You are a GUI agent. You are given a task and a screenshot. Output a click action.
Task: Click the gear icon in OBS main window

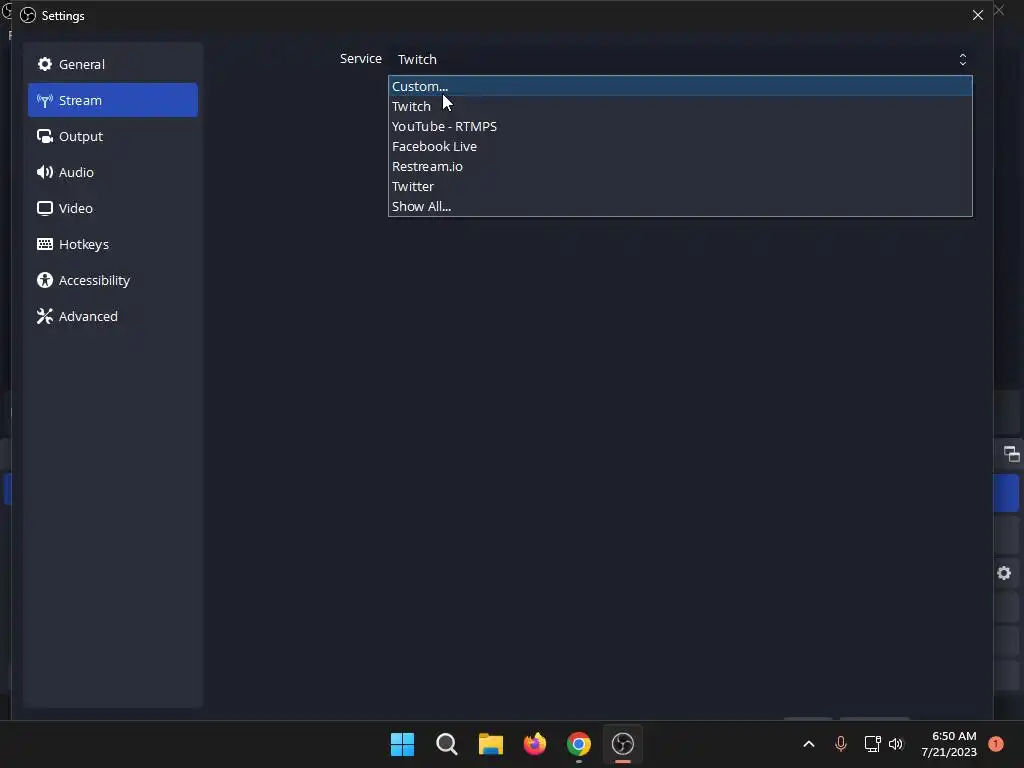[x=1004, y=573]
